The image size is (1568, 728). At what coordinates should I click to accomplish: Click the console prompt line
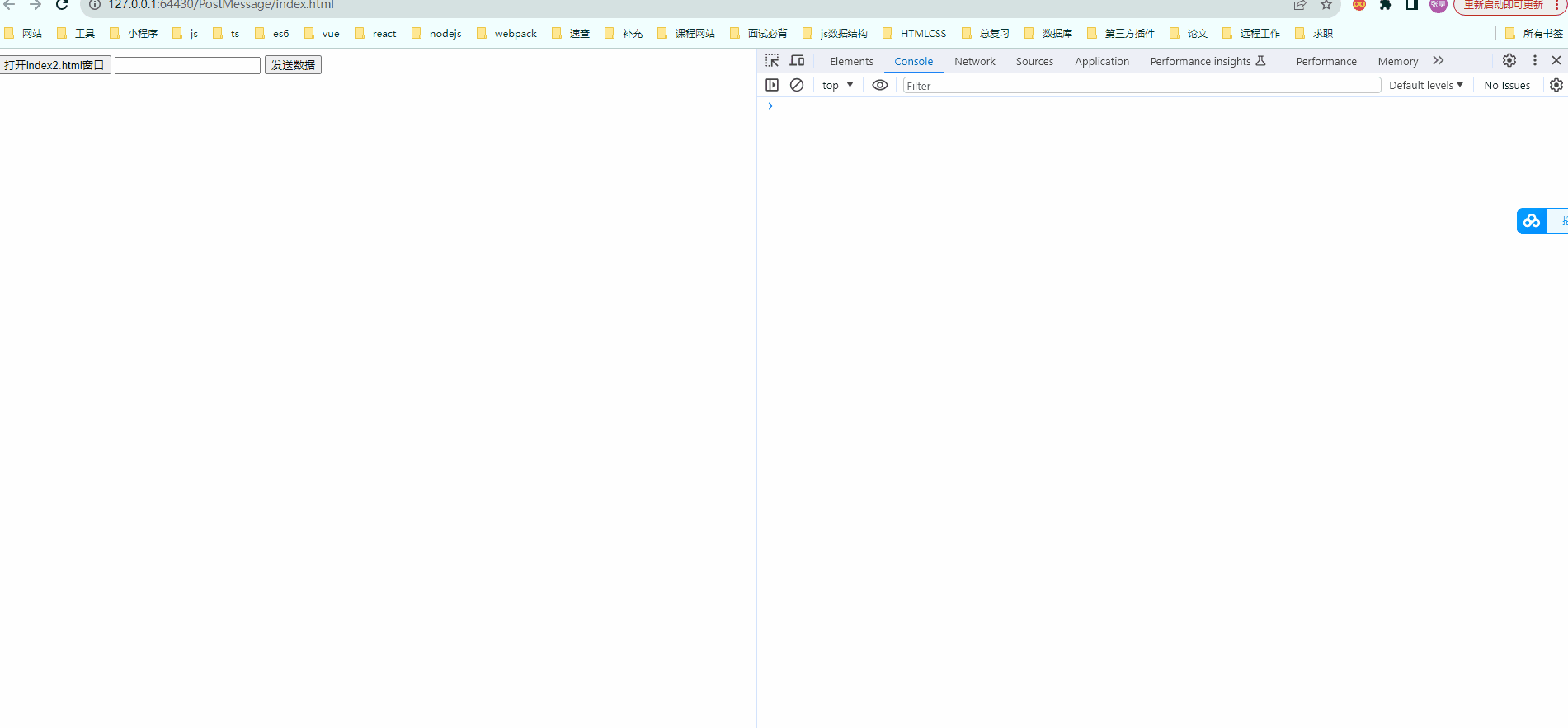pyautogui.click(x=1162, y=106)
